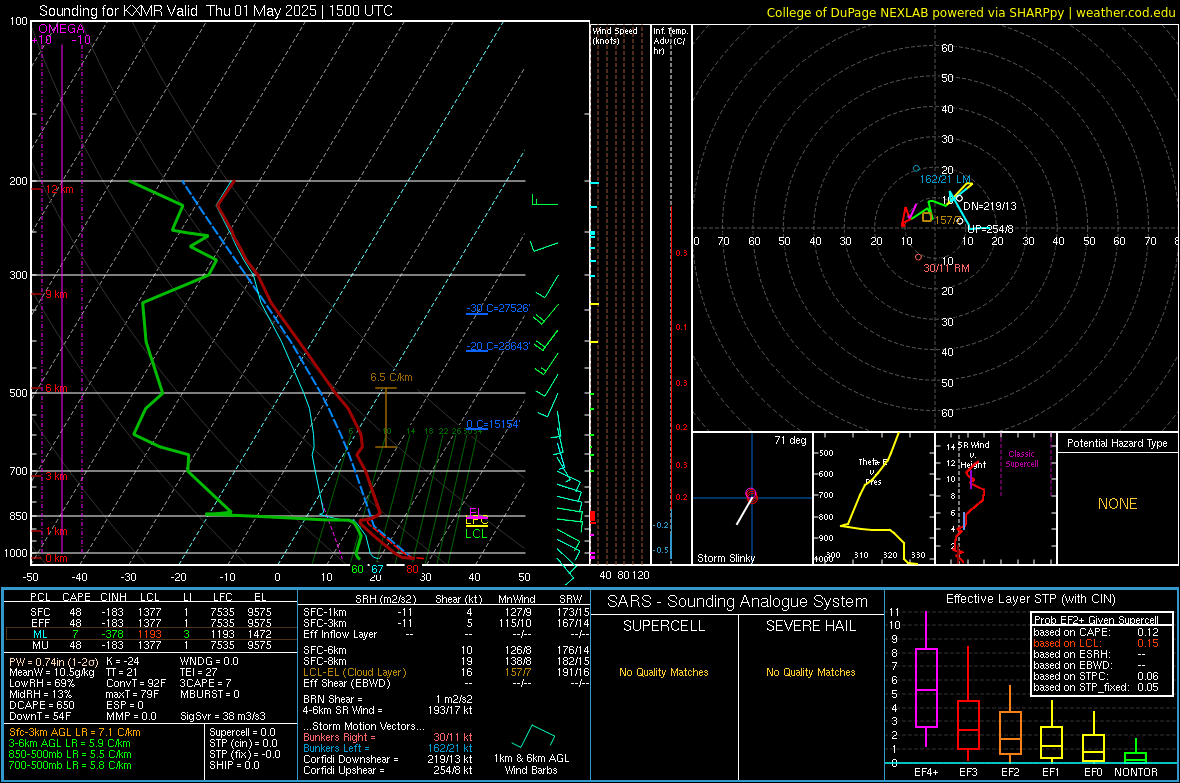Open the Theta-E v. Pres inset panel
This screenshot has height=783, width=1180.
point(874,498)
